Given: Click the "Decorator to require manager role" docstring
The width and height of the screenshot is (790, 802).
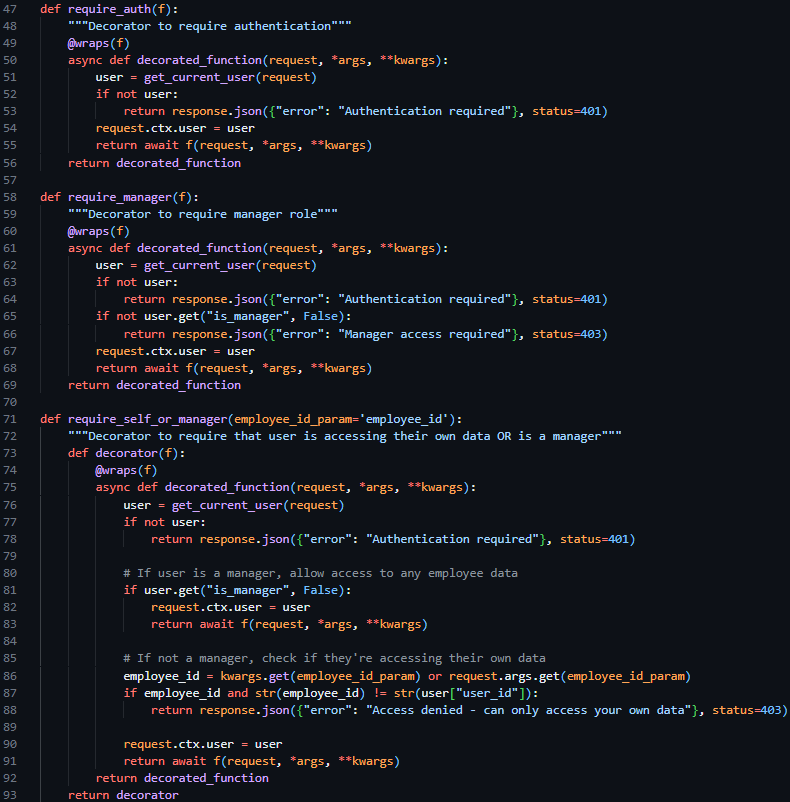Looking at the screenshot, I should 202,214.
